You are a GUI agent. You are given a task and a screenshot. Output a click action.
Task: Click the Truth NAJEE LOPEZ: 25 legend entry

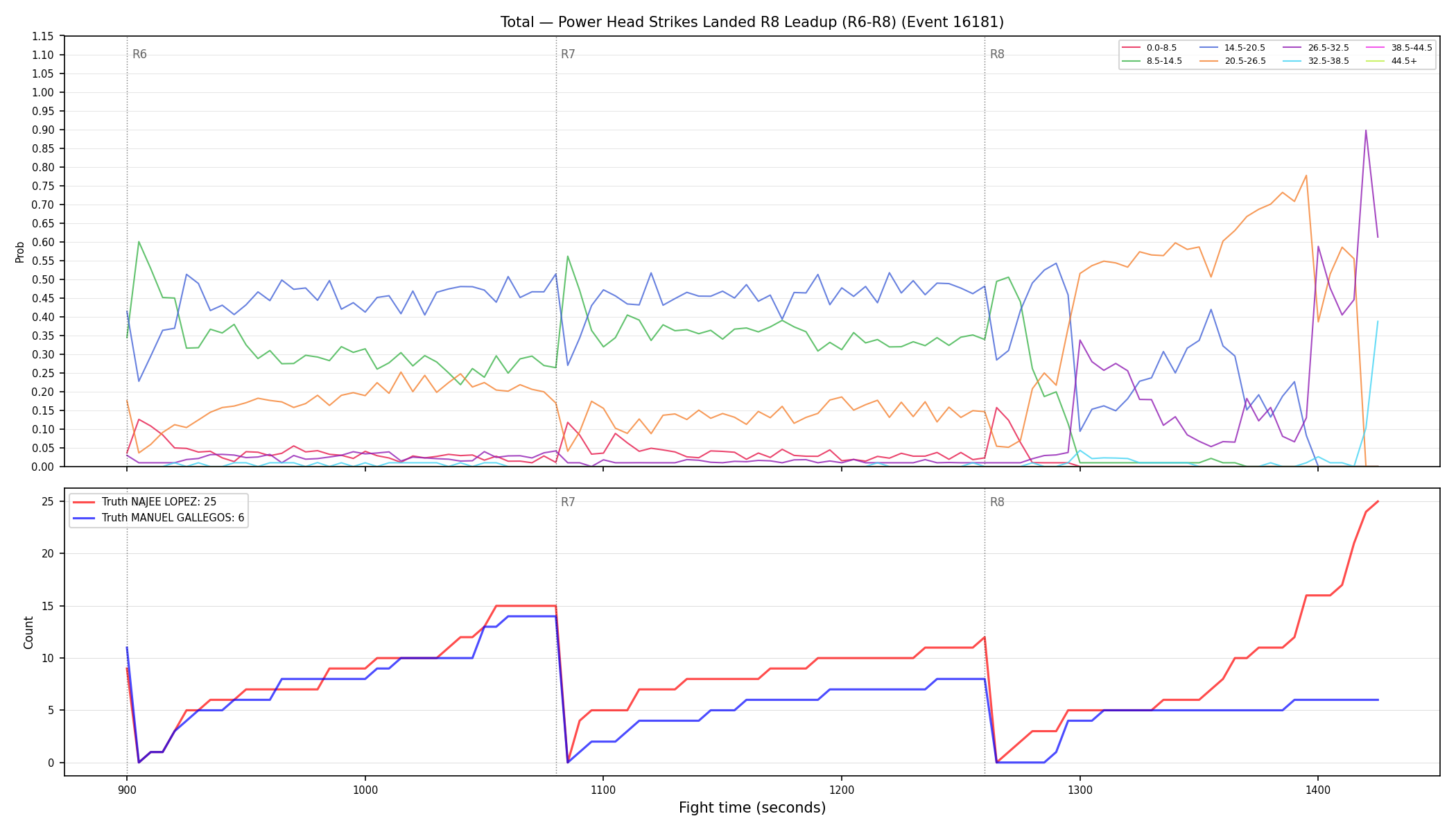(145, 502)
